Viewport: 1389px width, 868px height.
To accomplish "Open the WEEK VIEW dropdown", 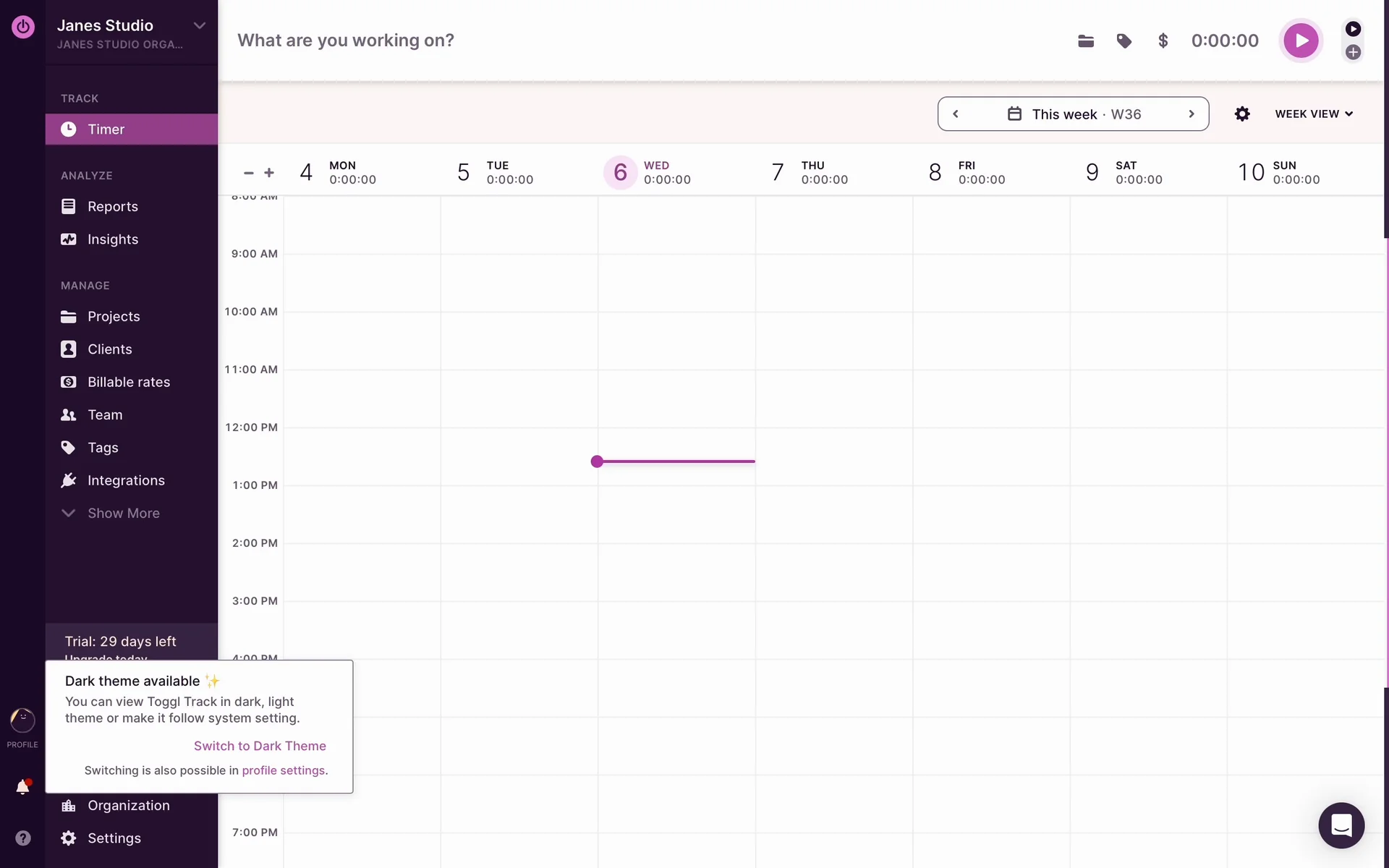I will pos(1313,114).
